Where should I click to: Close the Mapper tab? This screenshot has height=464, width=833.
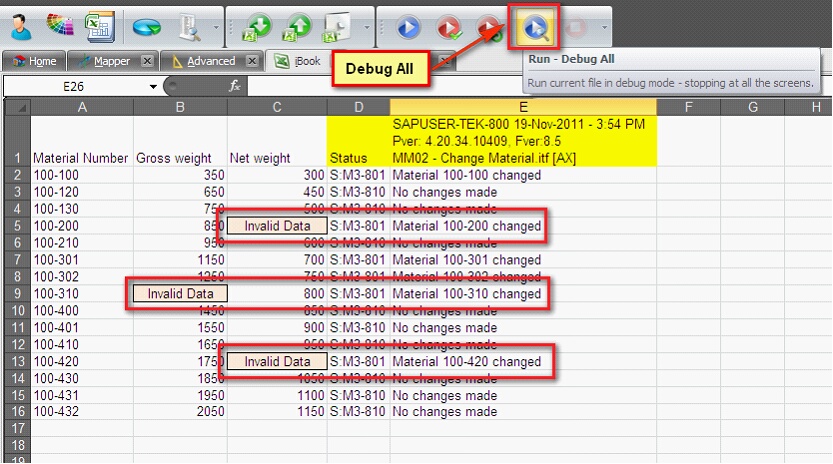click(x=147, y=61)
